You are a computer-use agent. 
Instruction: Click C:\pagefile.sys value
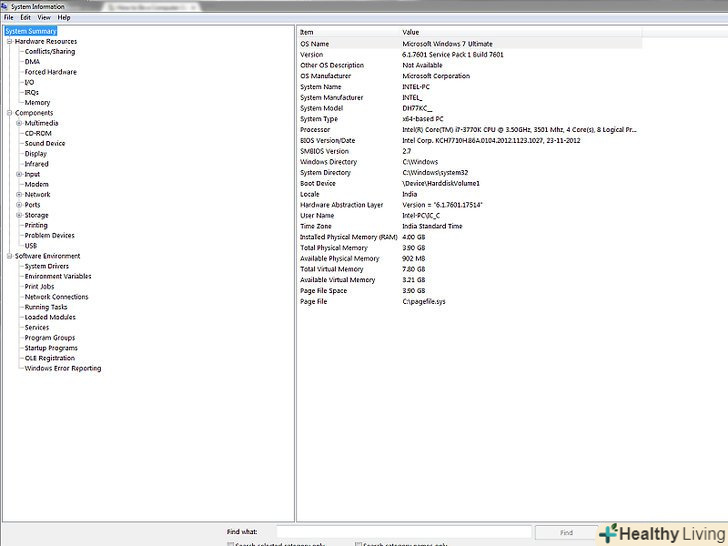[x=423, y=301]
